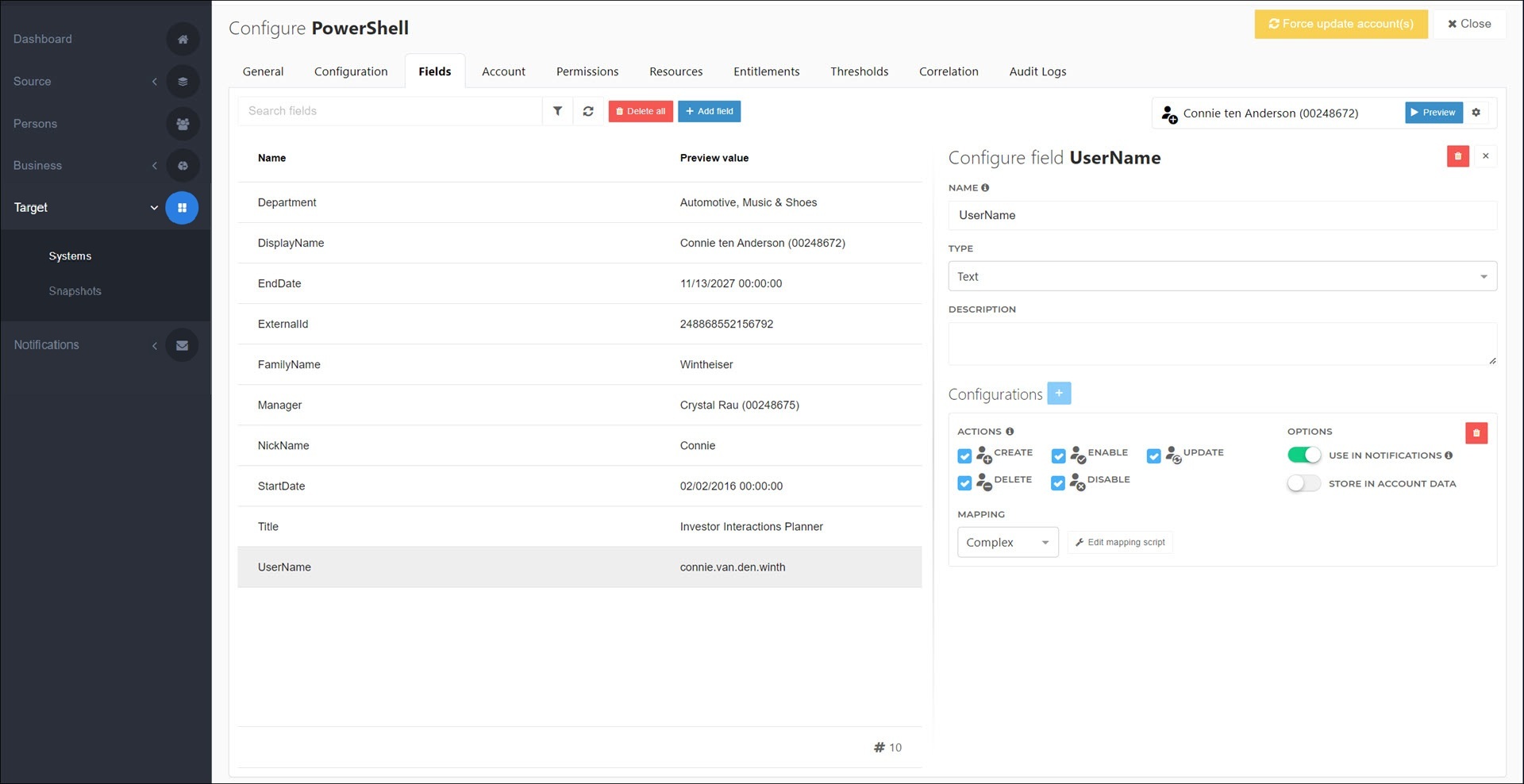The image size is (1524, 784).
Task: Open the Dashboard home icon
Action: pos(183,39)
